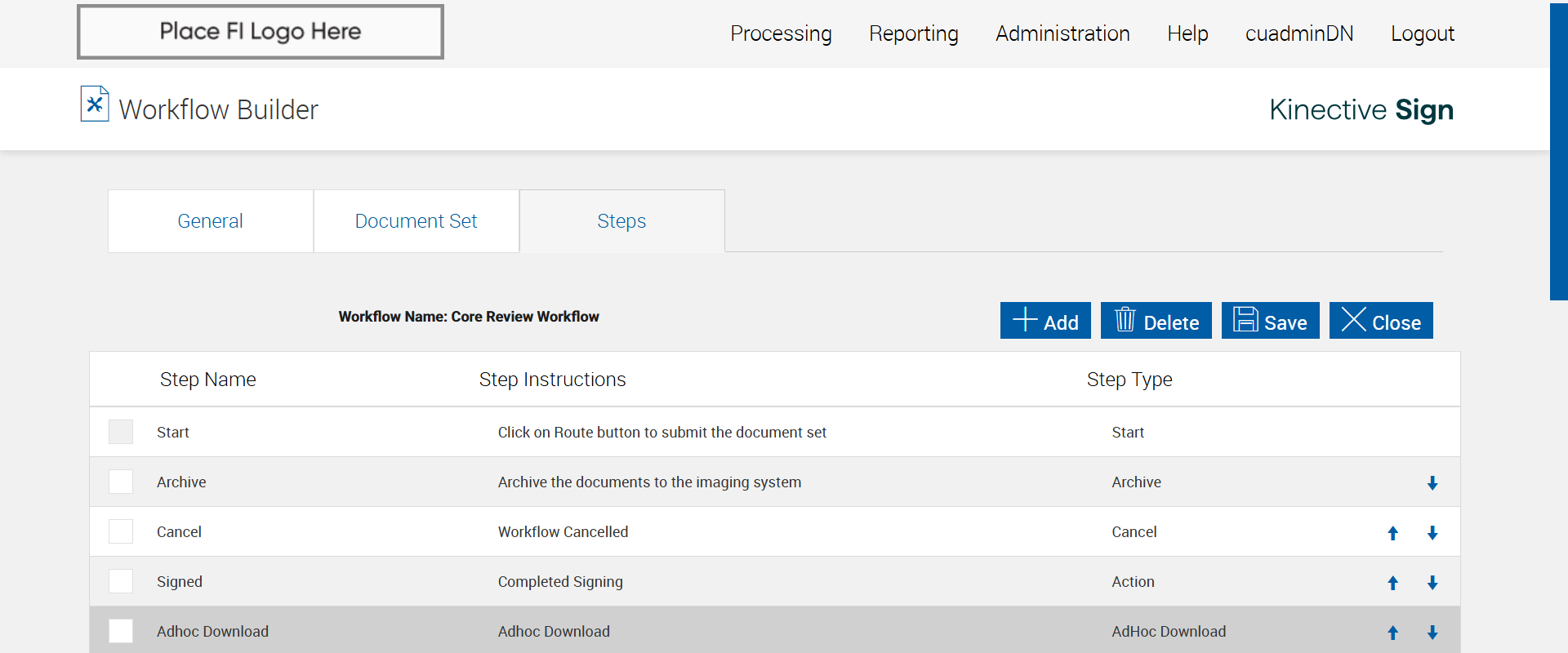Screen dimensions: 1568x653
Task: Move the Cancel step up
Action: tap(1393, 533)
